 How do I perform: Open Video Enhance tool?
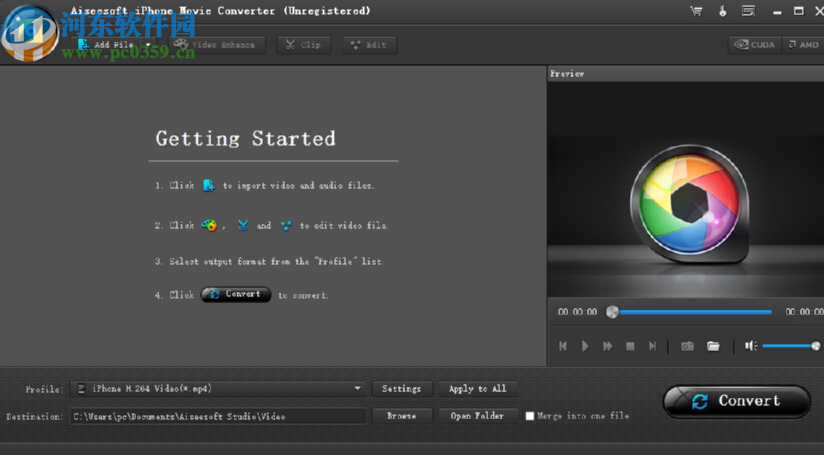[x=217, y=45]
